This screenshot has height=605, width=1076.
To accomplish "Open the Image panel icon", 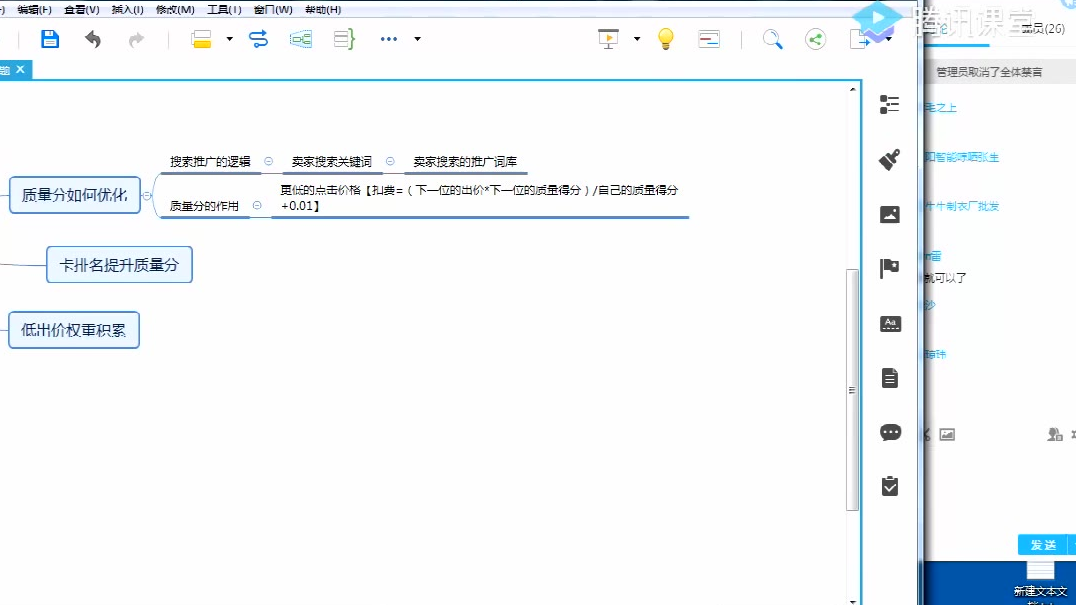I will 889,214.
